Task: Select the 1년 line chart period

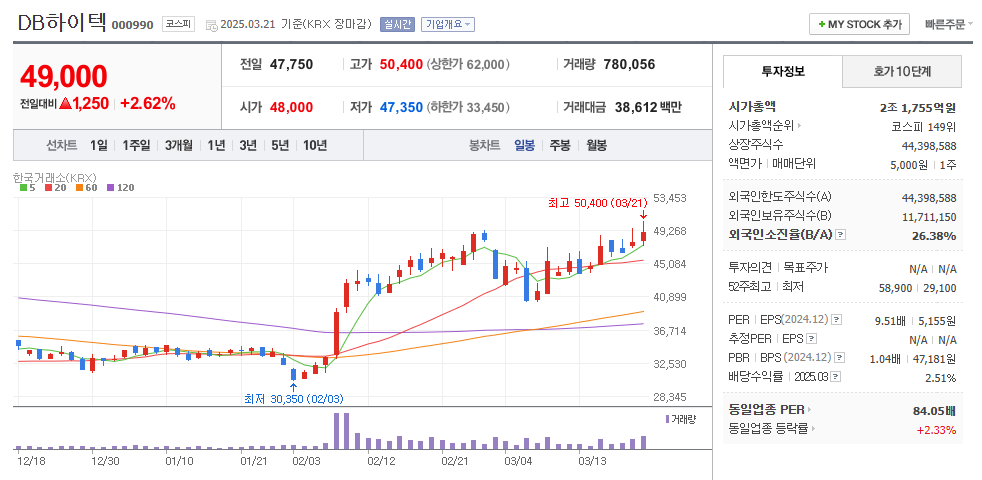Action: tap(216, 145)
